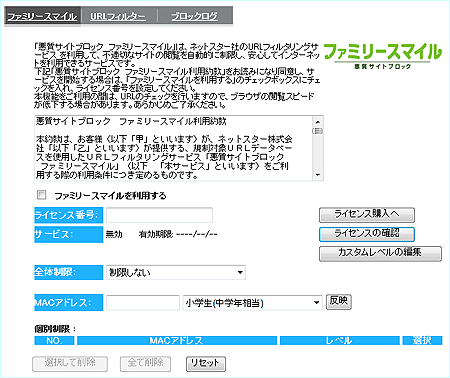The height and width of the screenshot is (378, 450).
Task: Click the 個別制限 heading text
Action: click(x=55, y=329)
